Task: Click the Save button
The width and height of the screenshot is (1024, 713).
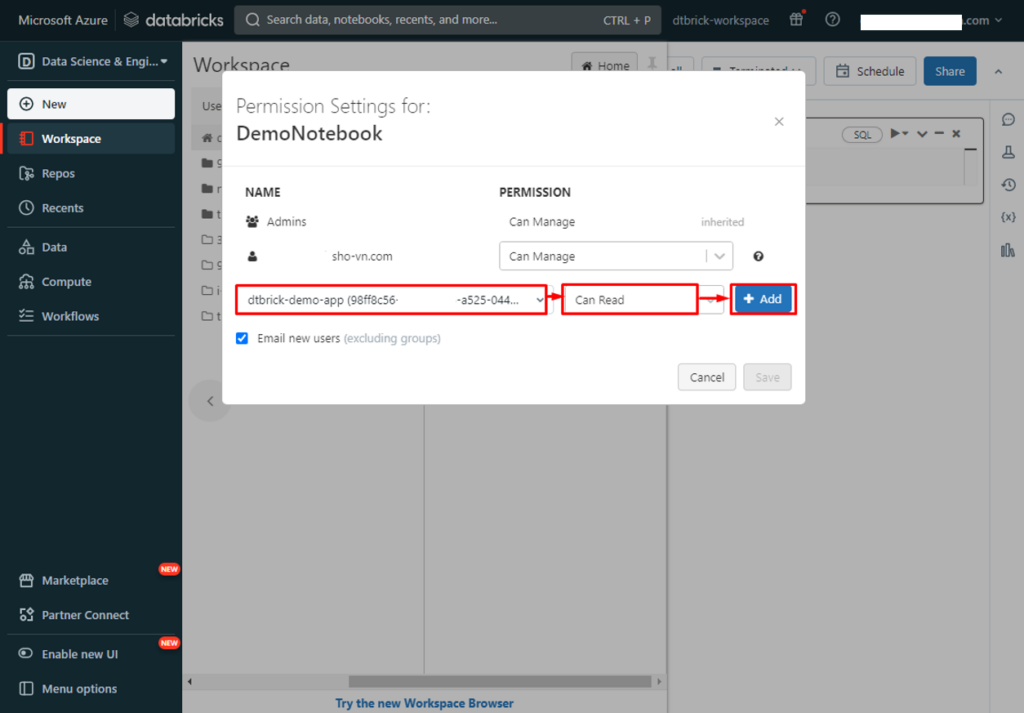Action: tap(767, 377)
